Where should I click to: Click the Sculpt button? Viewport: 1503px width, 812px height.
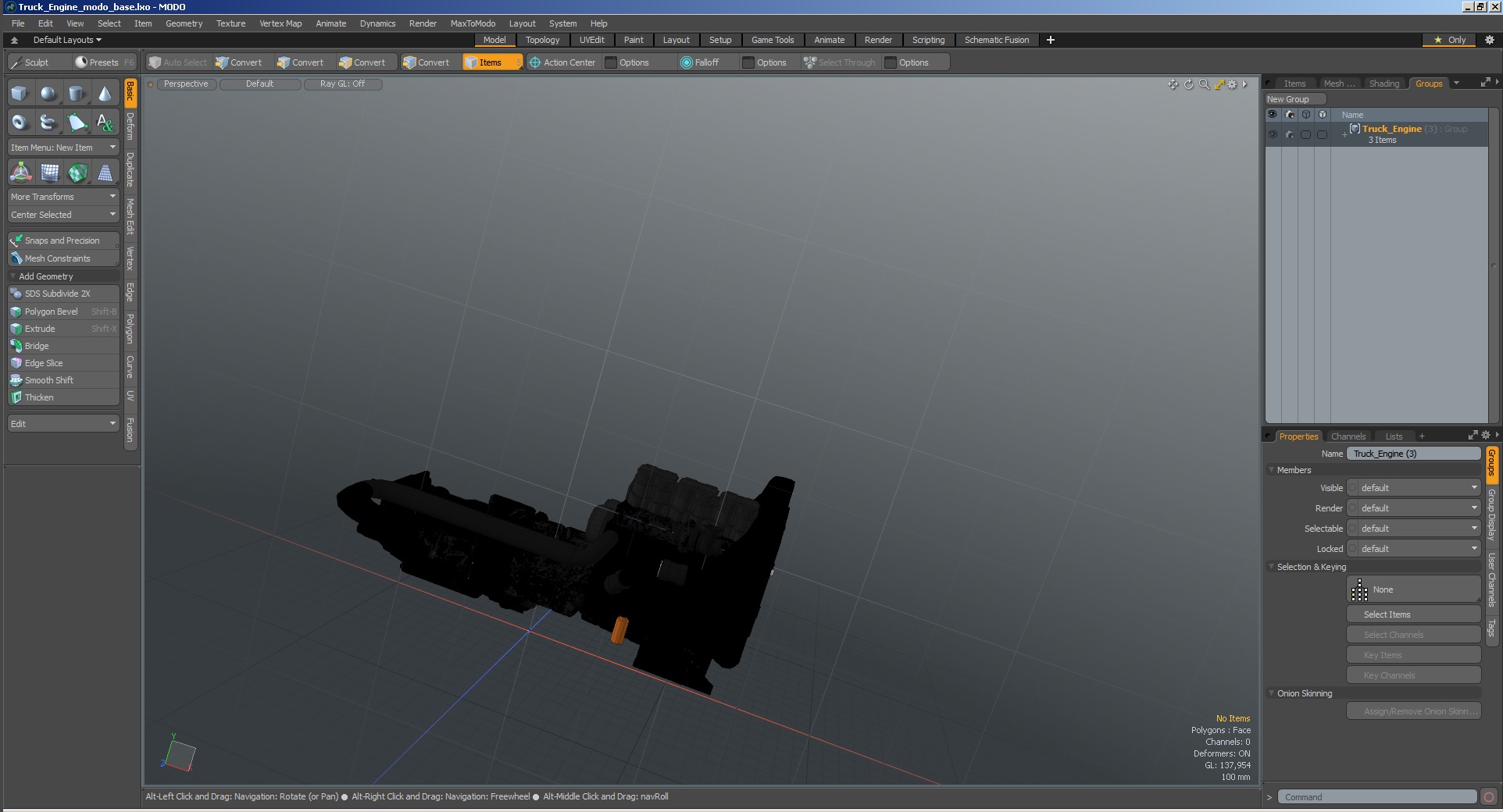tap(36, 62)
